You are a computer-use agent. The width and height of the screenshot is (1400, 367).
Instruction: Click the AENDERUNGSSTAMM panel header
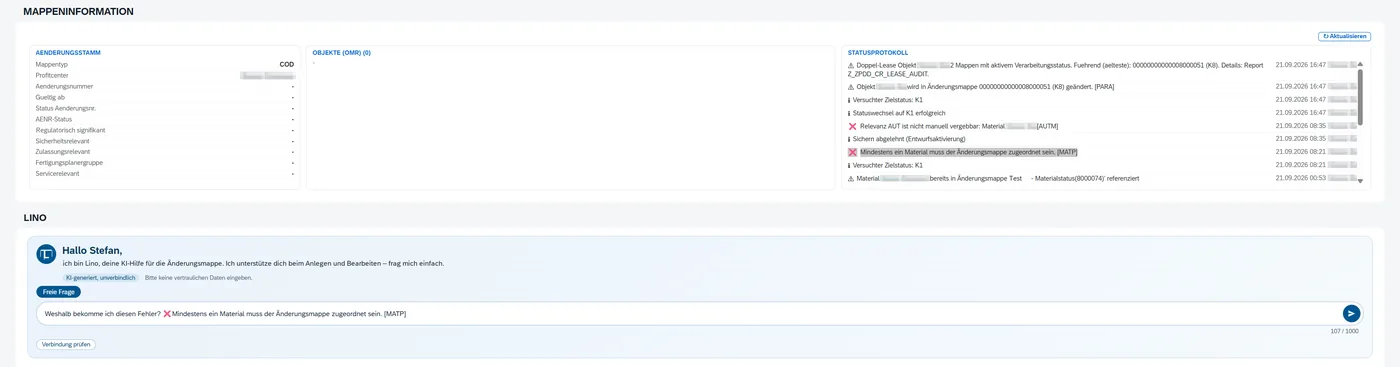point(68,52)
